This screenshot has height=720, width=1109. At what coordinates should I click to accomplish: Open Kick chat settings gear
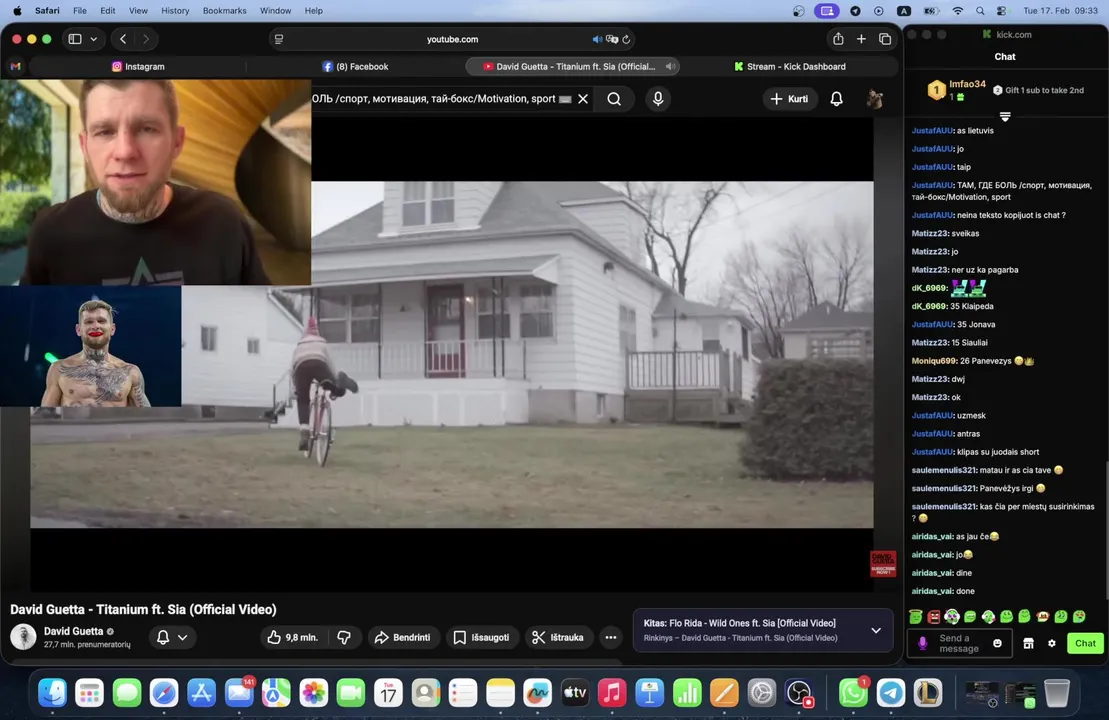tap(1052, 643)
